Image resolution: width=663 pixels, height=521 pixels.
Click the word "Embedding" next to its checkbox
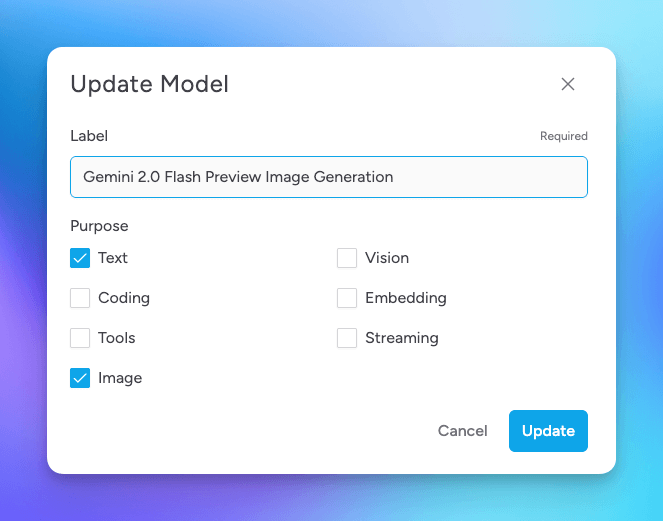(x=405, y=298)
